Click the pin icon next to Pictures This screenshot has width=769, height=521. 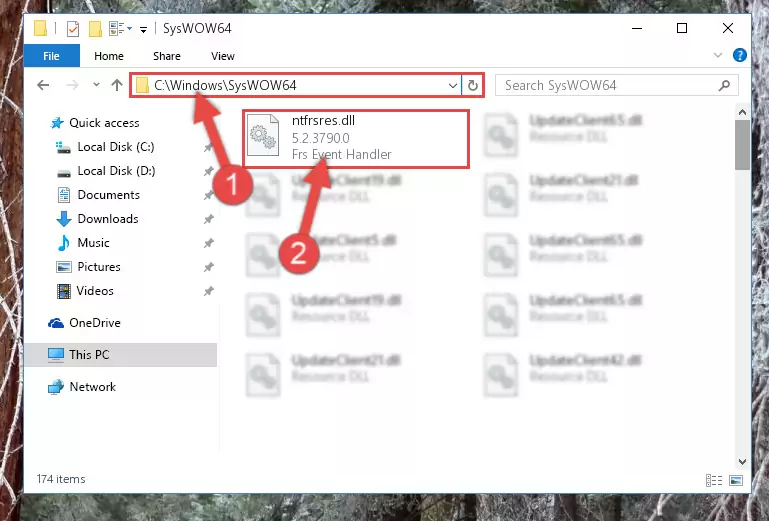click(x=208, y=267)
